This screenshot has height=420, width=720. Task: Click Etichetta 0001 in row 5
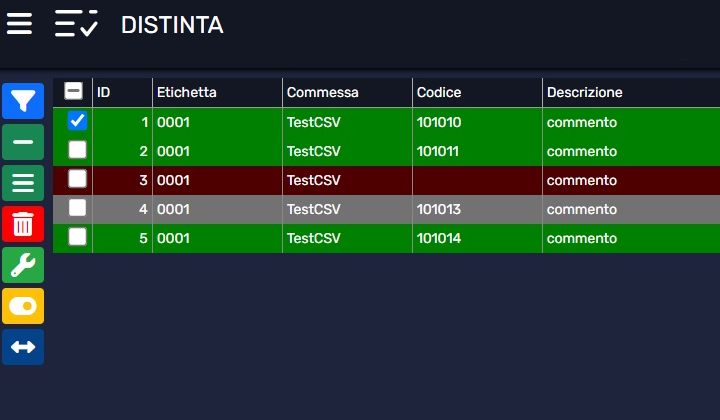[173, 238]
